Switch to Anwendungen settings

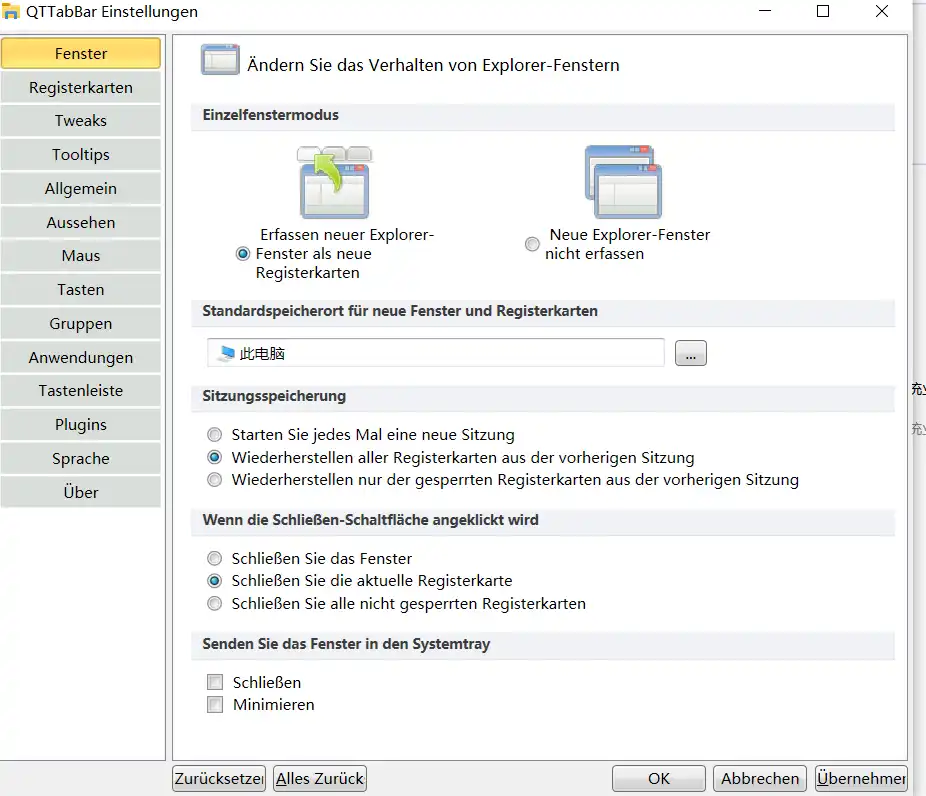81,357
